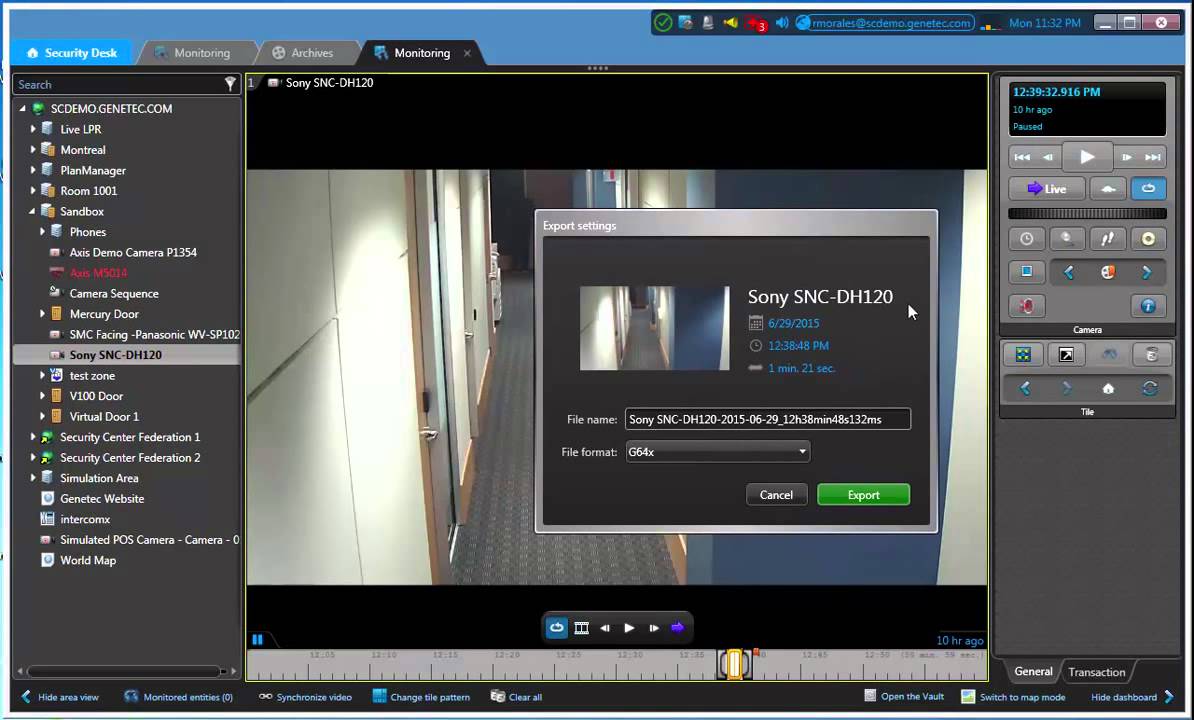Play video from the tile toolbar

point(630,628)
